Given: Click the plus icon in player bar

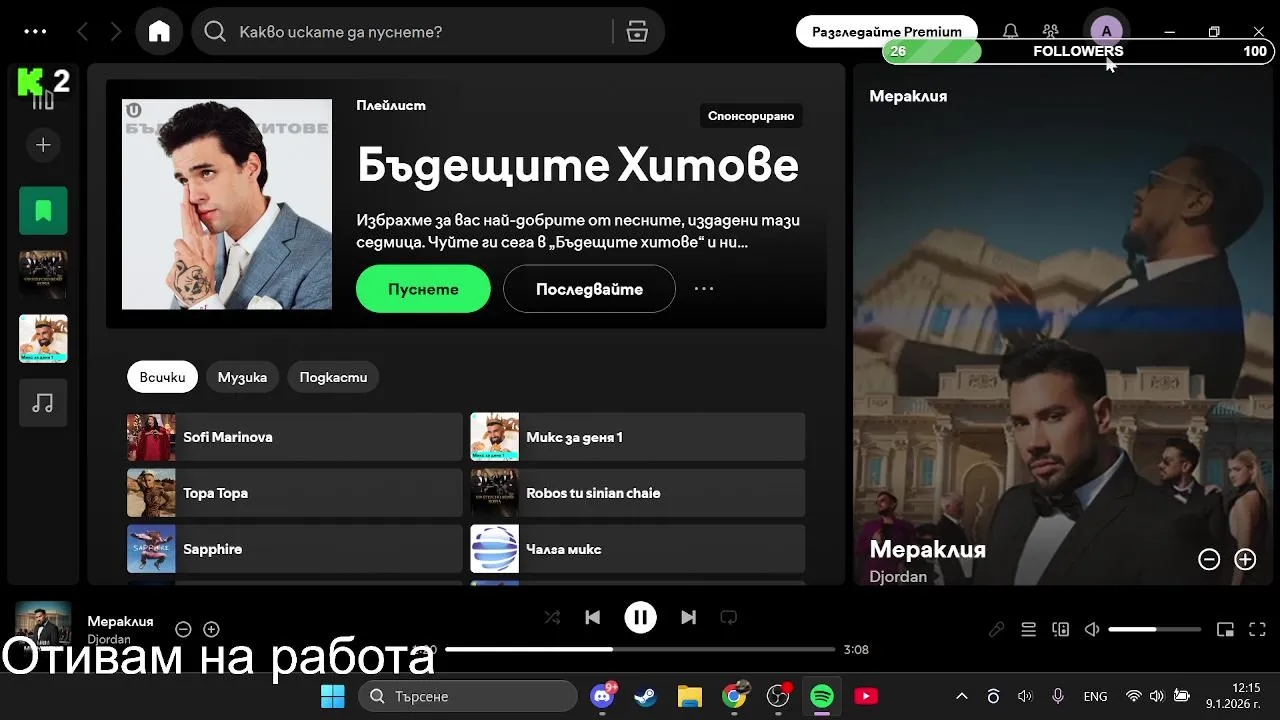Looking at the screenshot, I should (211, 629).
